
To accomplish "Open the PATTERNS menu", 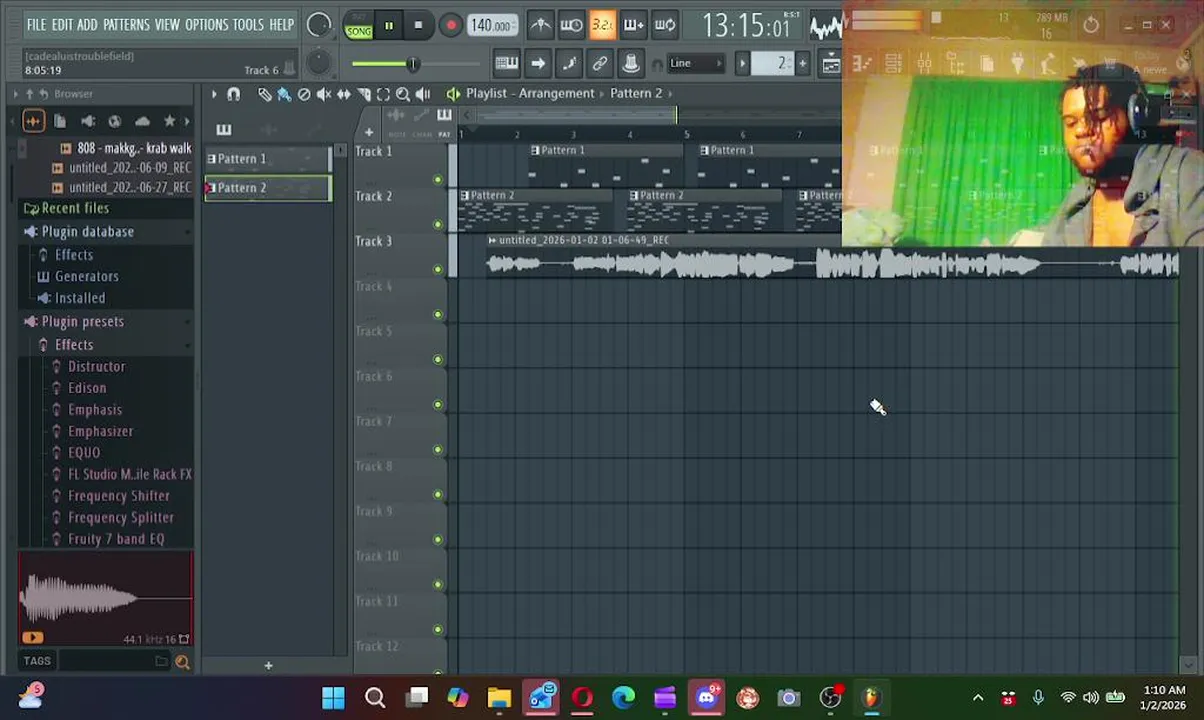I will coord(126,24).
